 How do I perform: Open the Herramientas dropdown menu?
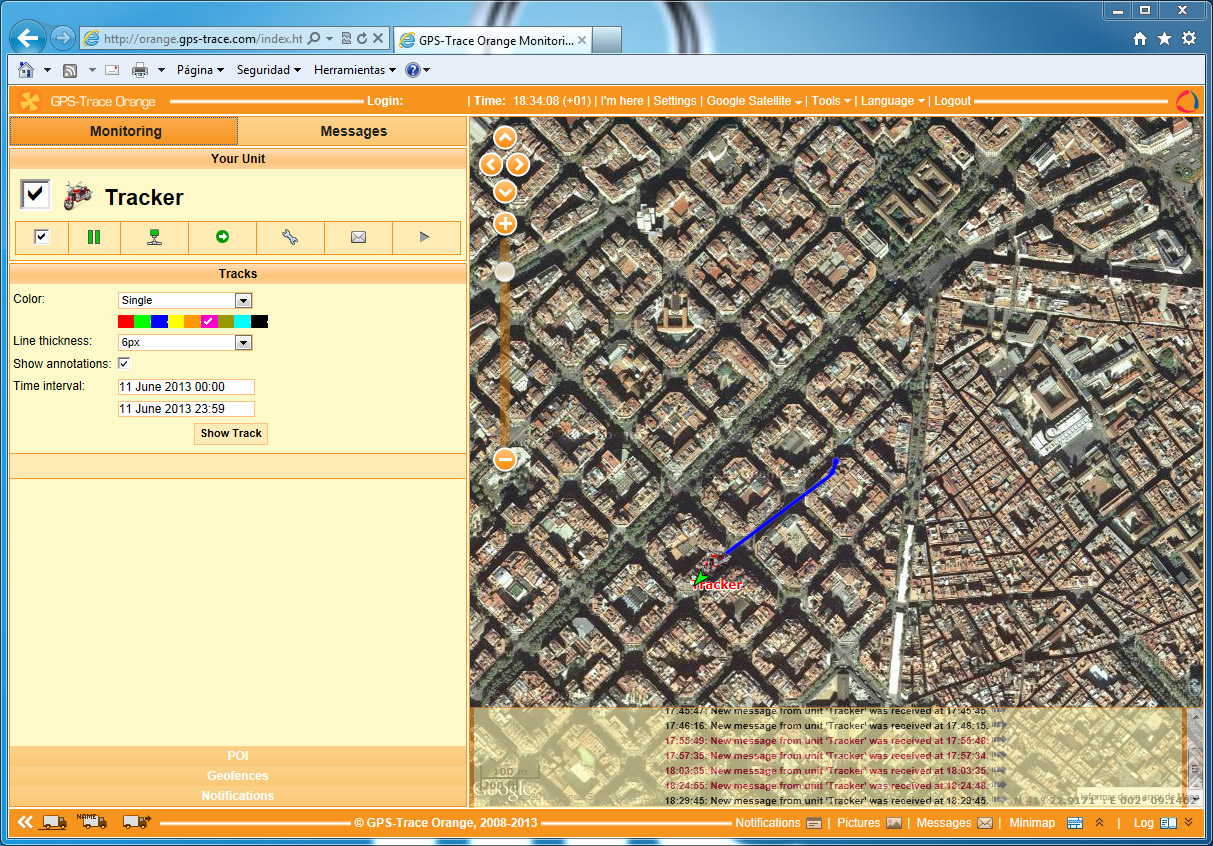[354, 70]
